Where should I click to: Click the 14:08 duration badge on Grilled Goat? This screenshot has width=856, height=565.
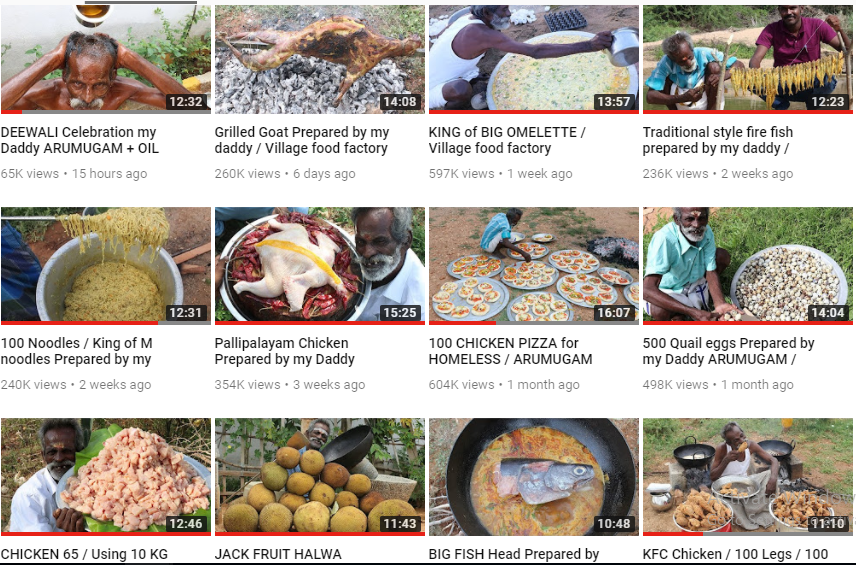(x=400, y=102)
